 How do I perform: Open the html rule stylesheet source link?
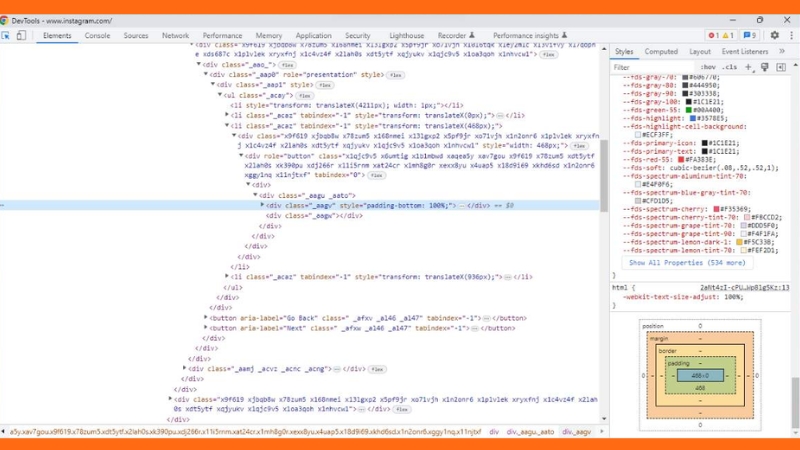(x=744, y=288)
